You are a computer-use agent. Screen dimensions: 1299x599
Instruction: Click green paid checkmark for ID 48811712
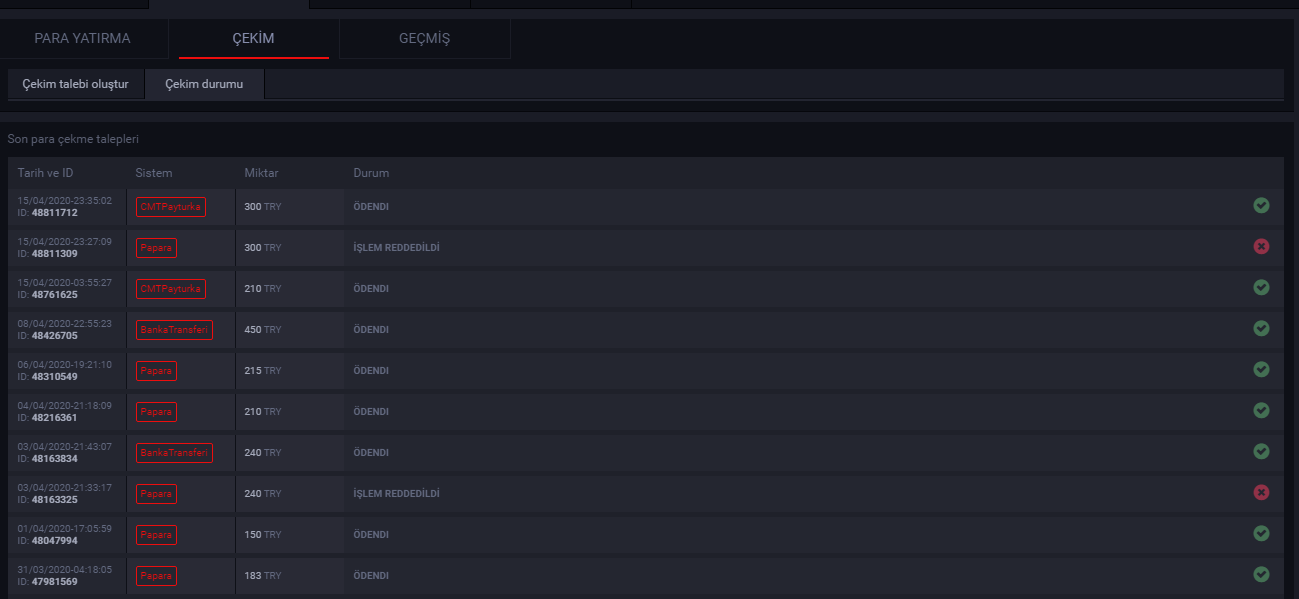1261,206
